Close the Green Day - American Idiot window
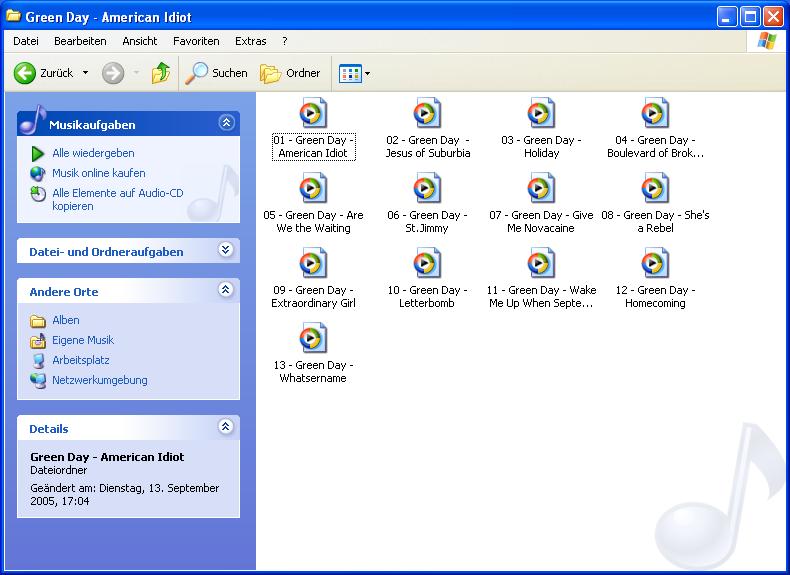Image resolution: width=790 pixels, height=575 pixels. pos(773,17)
